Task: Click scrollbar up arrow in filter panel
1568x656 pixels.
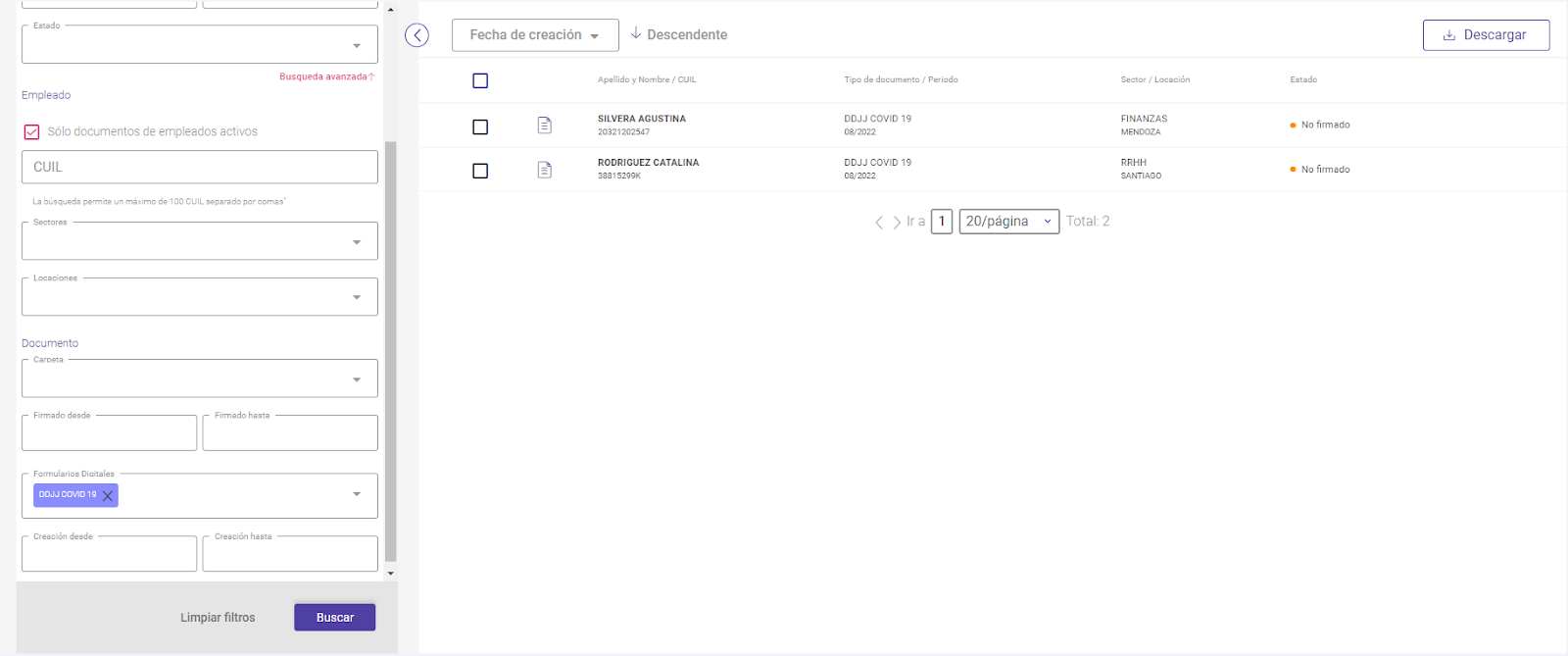Action: click(391, 9)
